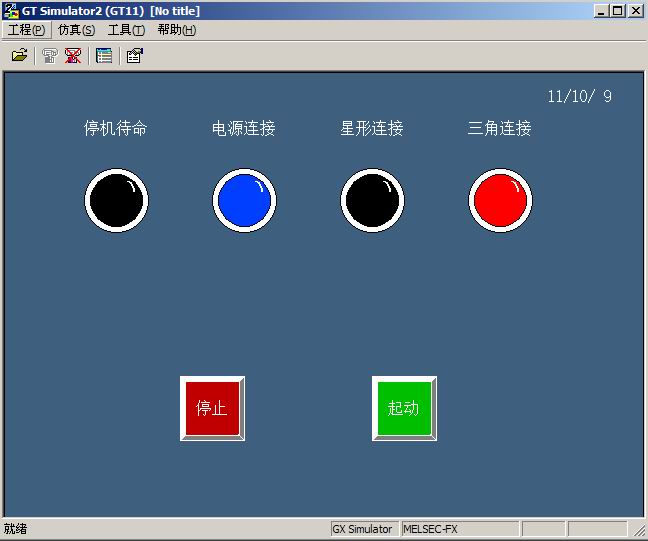
Task: Click the GX Simulator status bar panel
Action: coord(364,529)
